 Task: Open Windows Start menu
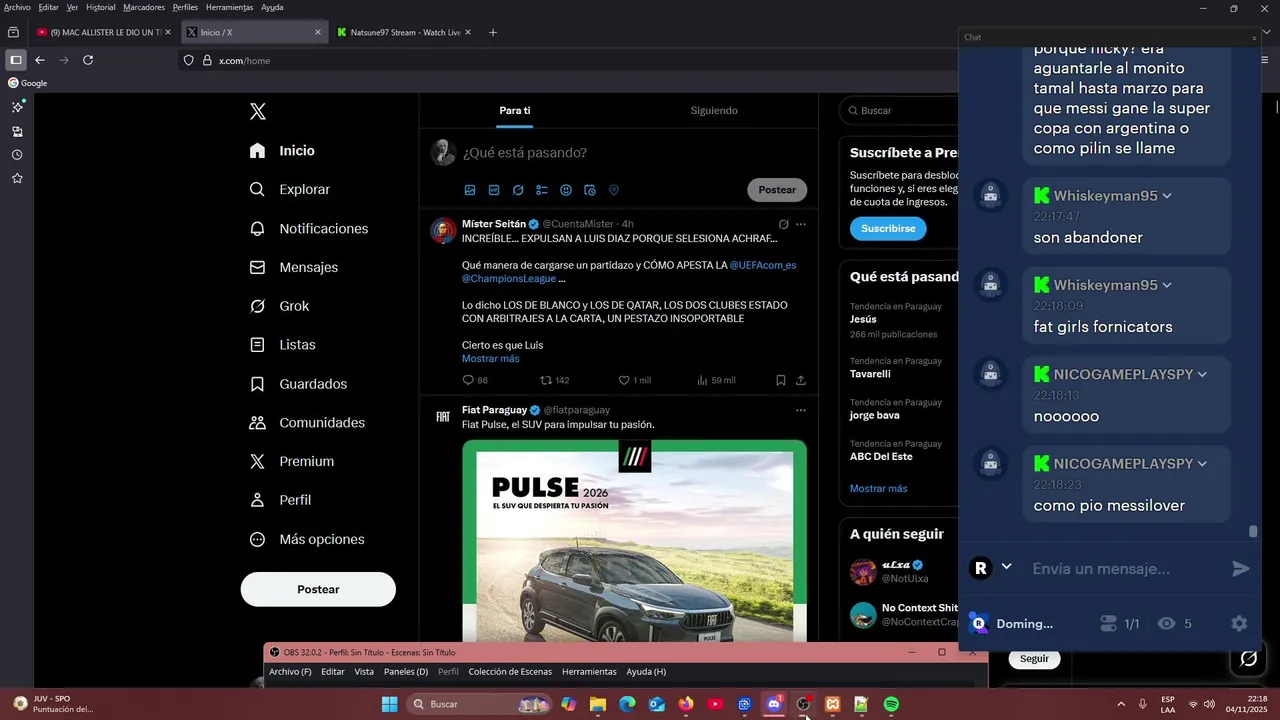pos(390,704)
